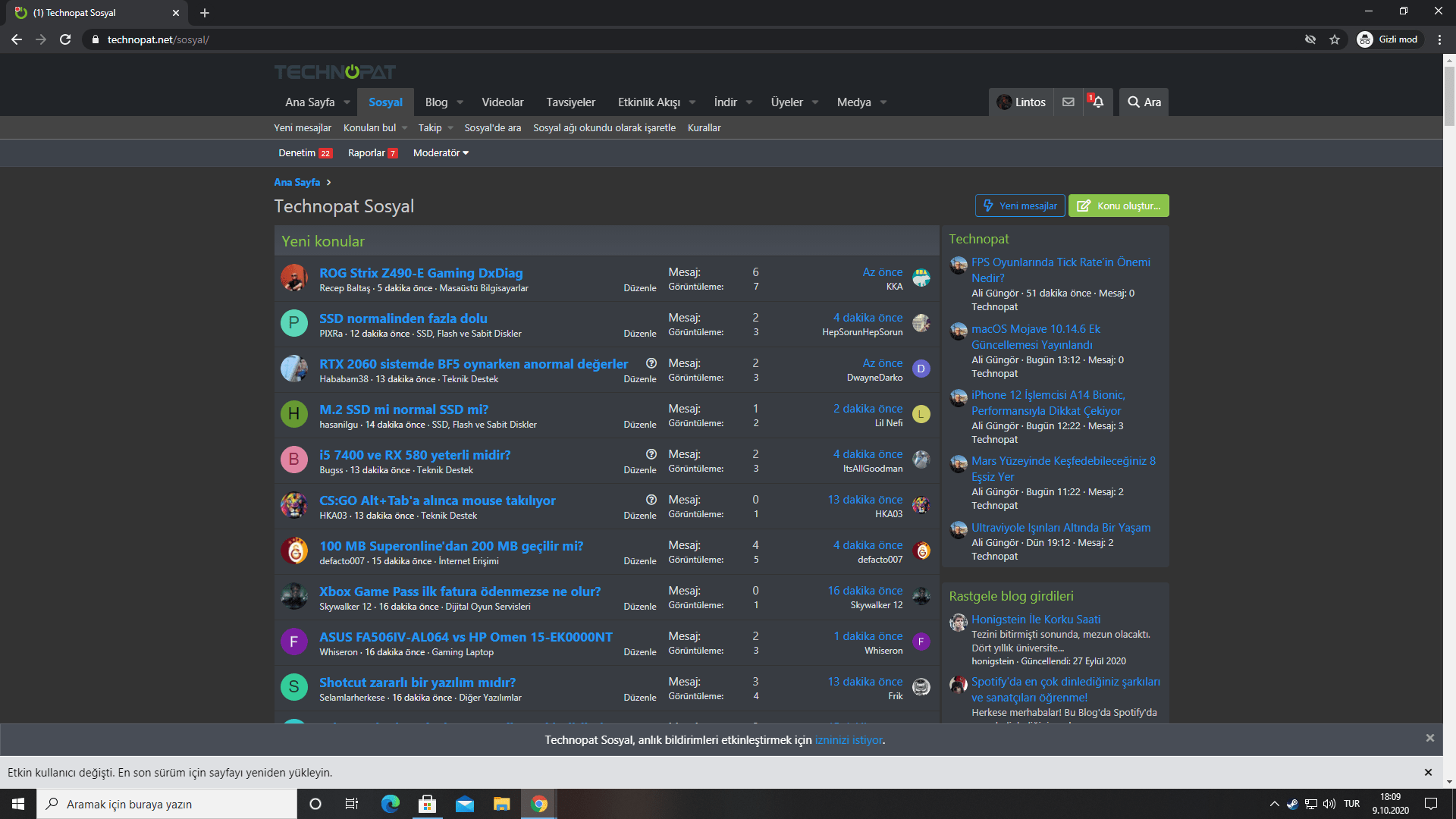This screenshot has height=819, width=1456.
Task: Expand the Konuları bul submenu
Action: (404, 127)
